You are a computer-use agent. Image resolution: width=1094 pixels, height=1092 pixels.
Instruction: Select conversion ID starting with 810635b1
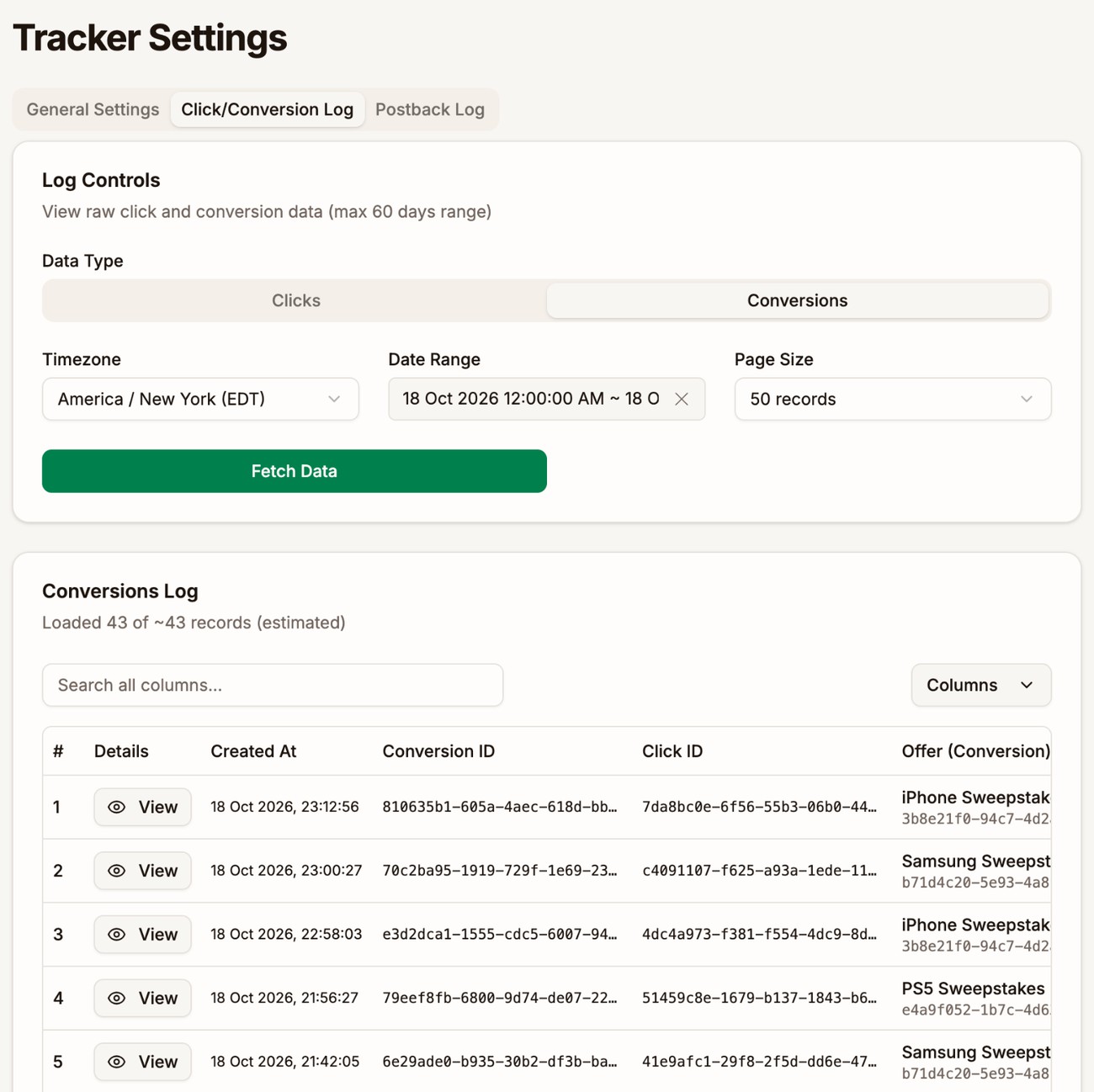500,807
